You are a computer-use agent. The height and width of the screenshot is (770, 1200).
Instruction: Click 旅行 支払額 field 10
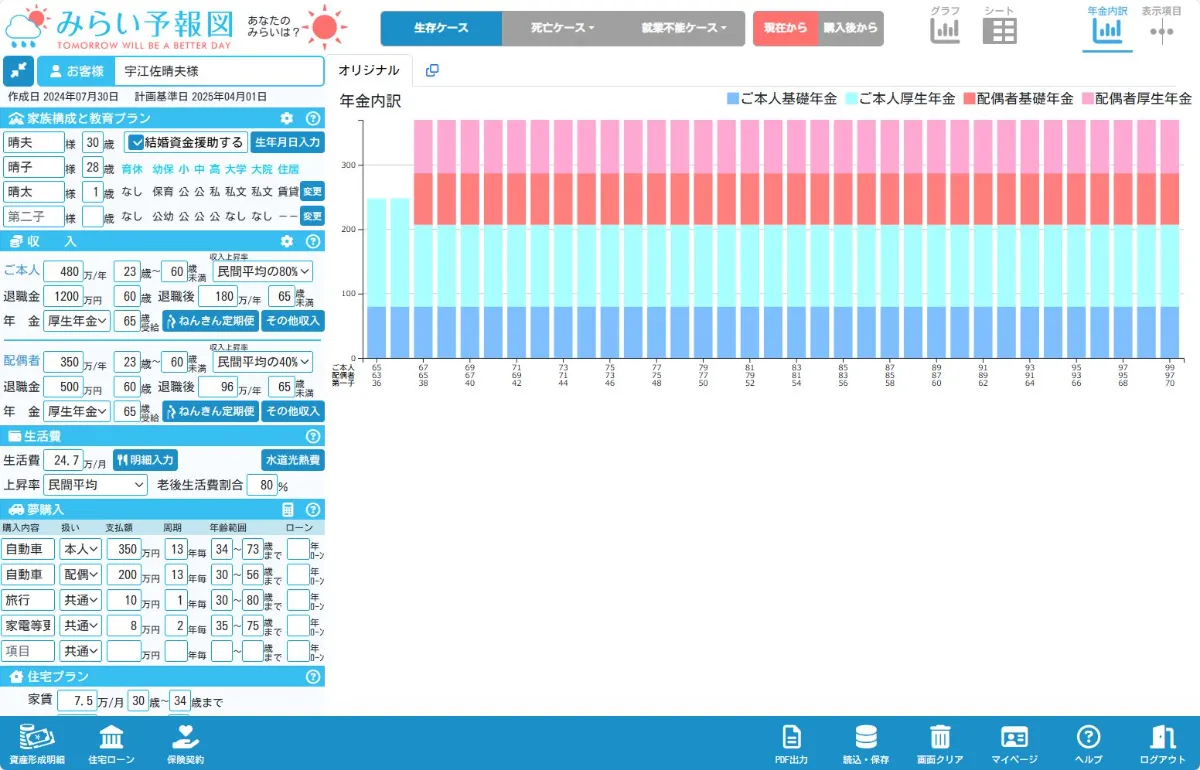point(124,600)
